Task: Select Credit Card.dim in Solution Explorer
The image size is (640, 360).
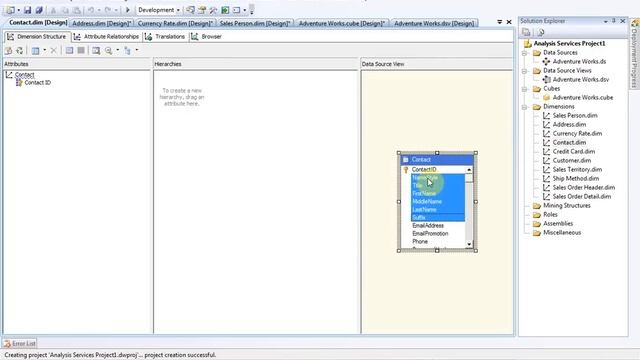Action: [574, 151]
